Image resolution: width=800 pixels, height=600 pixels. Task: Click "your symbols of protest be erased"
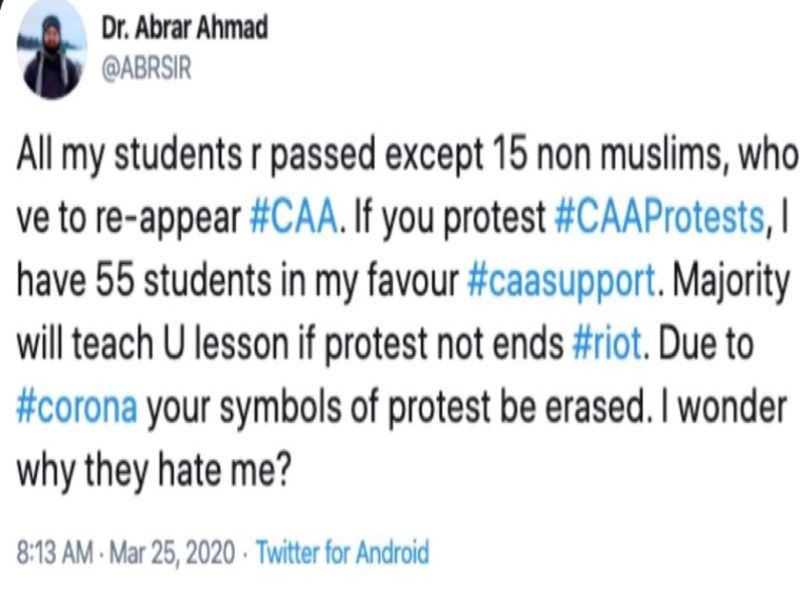pyautogui.click(x=396, y=408)
